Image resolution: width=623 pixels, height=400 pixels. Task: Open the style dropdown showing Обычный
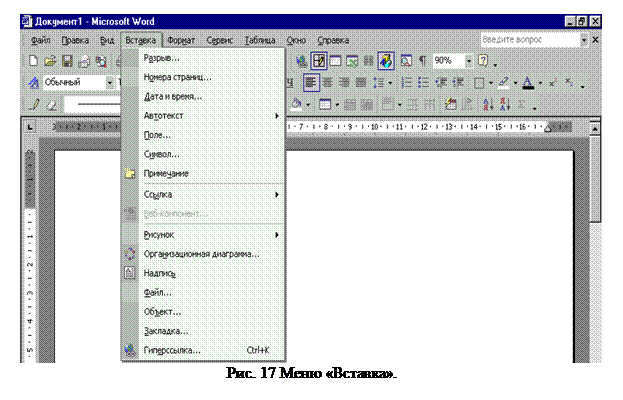(x=110, y=83)
